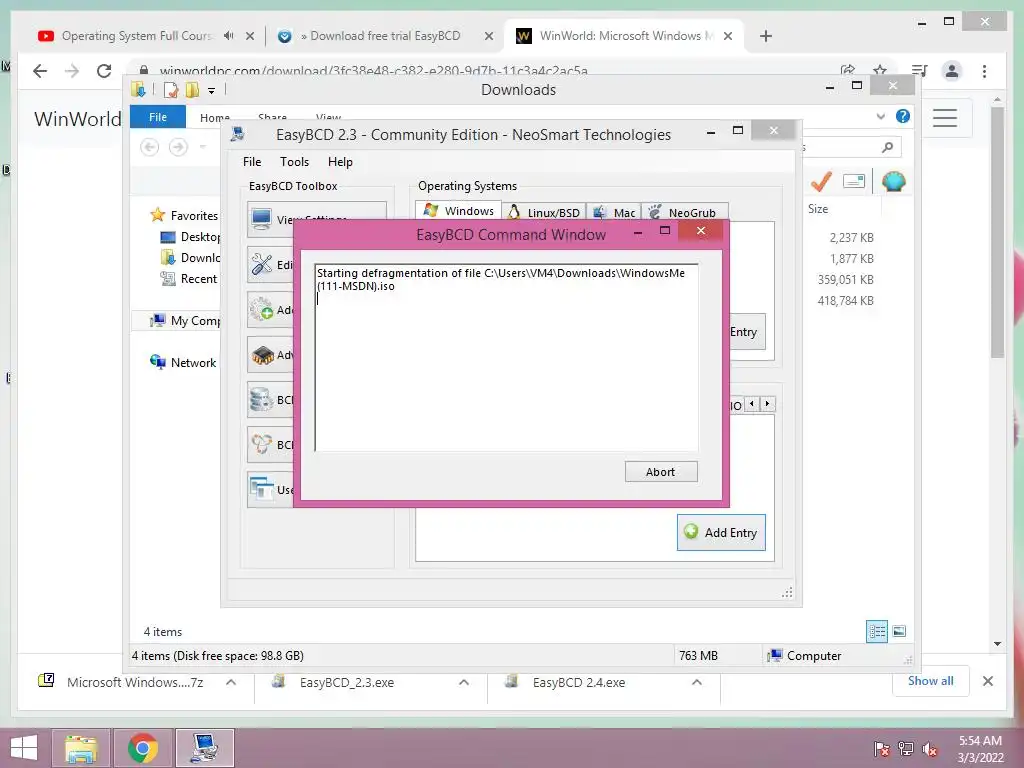Click the teal shell toolbar icon
1024x768 pixels.
pos(893,181)
